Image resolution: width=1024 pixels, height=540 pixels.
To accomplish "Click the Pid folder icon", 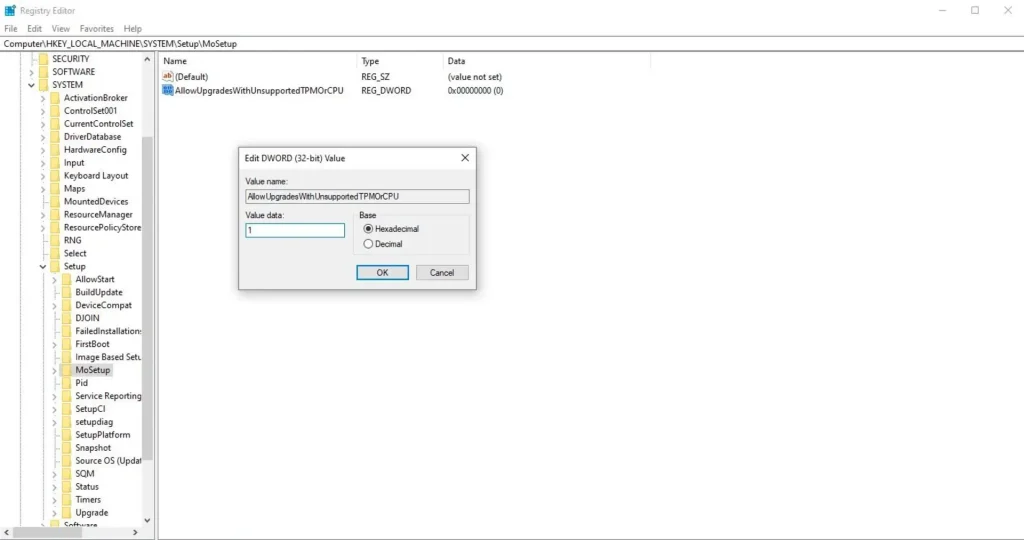I will (x=67, y=383).
